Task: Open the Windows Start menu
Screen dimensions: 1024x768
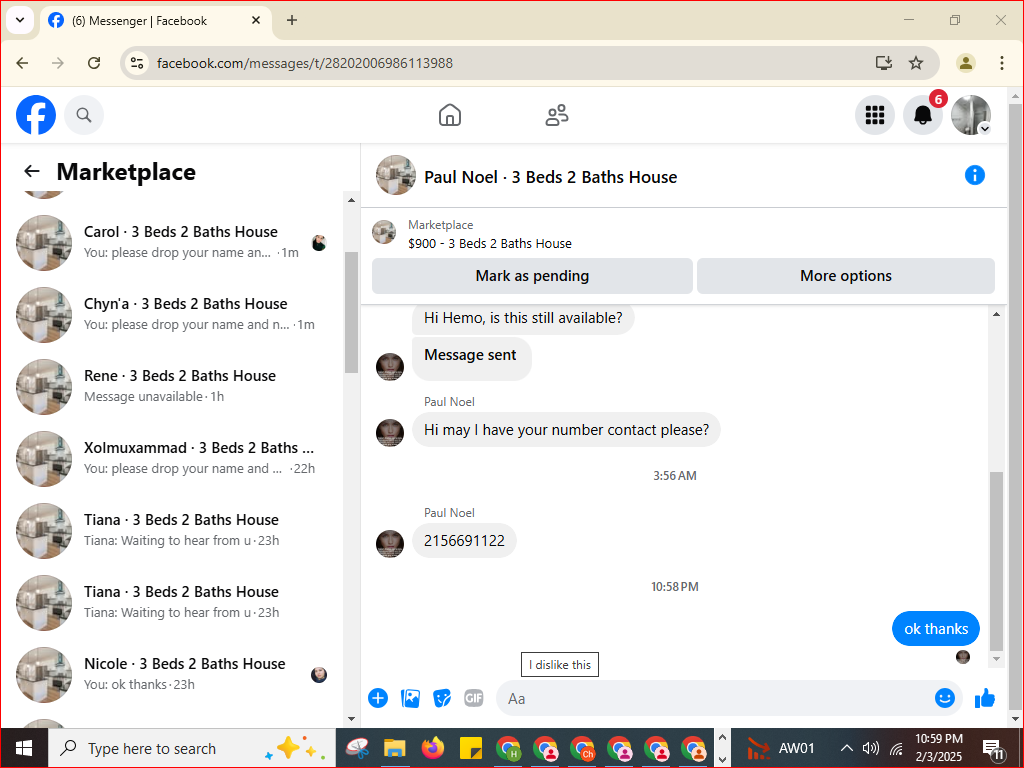Action: pyautogui.click(x=24, y=748)
